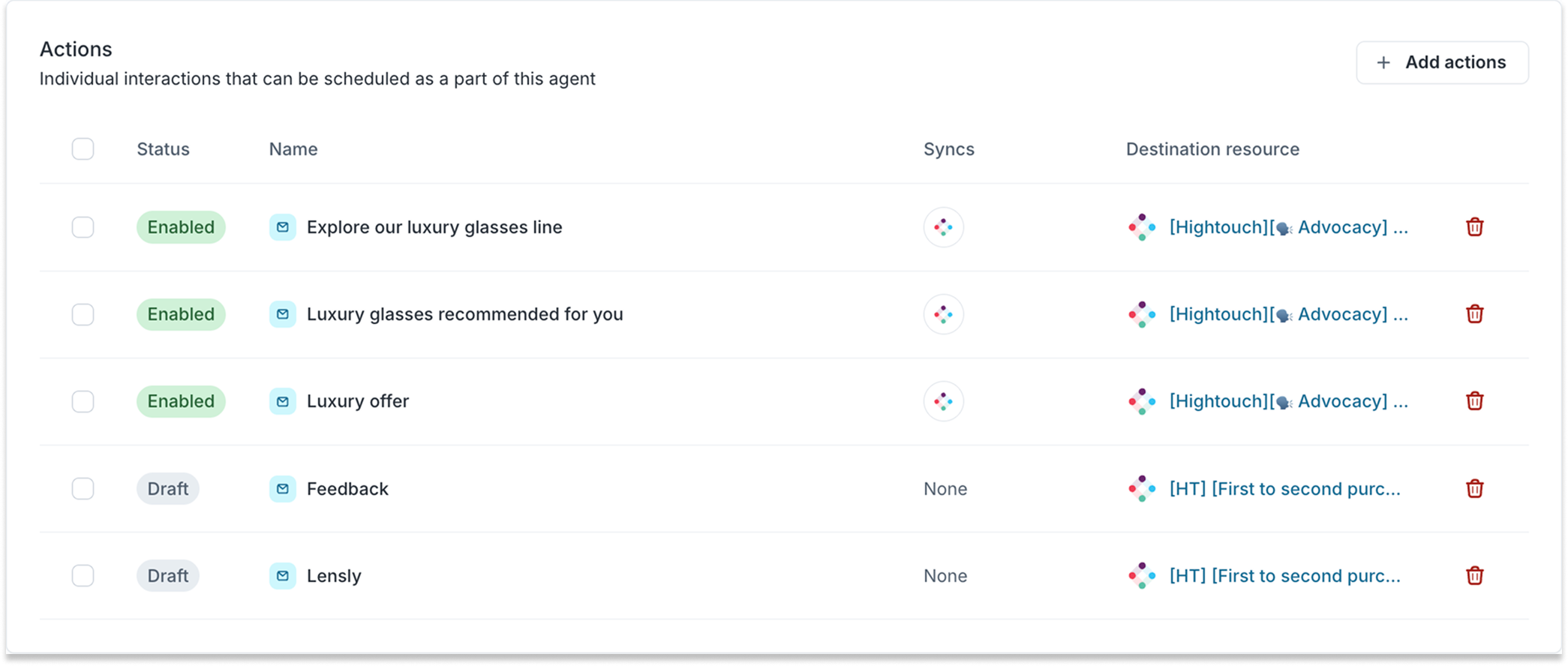Viewport: 1568px width, 666px height.
Task: Check the box for Explore our luxury glasses line
Action: point(83,227)
